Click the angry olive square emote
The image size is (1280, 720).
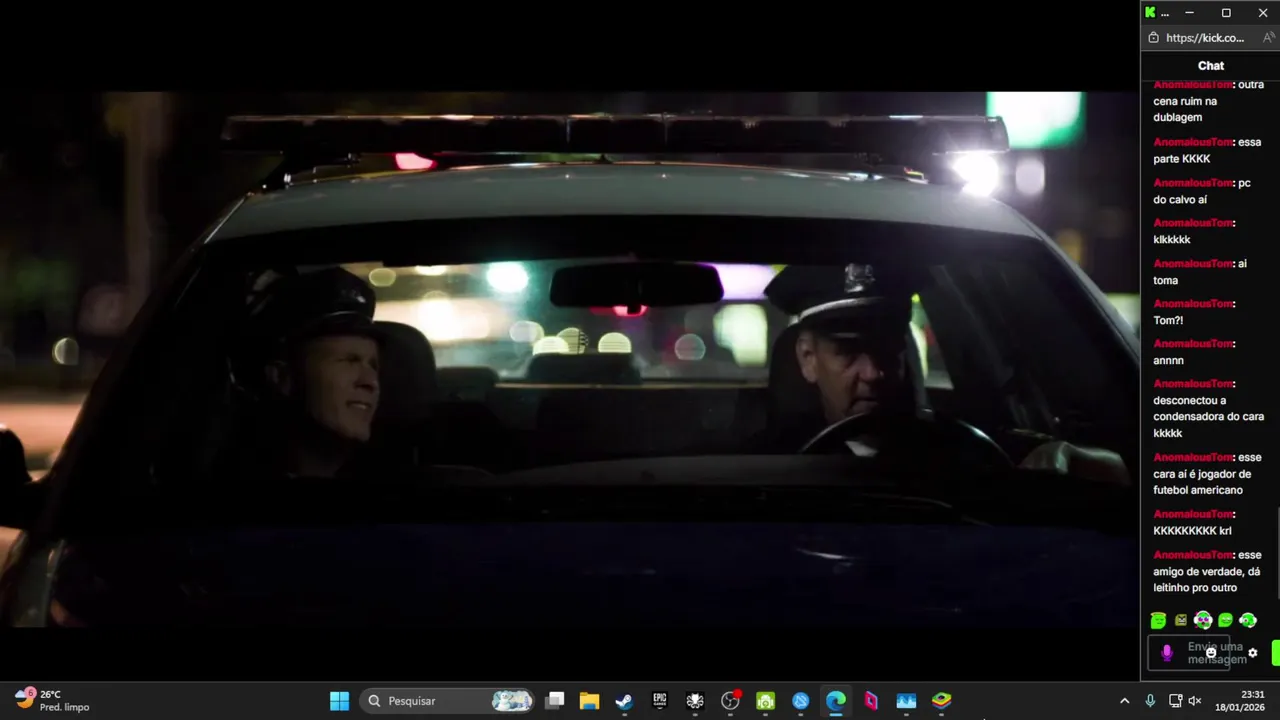(1181, 620)
